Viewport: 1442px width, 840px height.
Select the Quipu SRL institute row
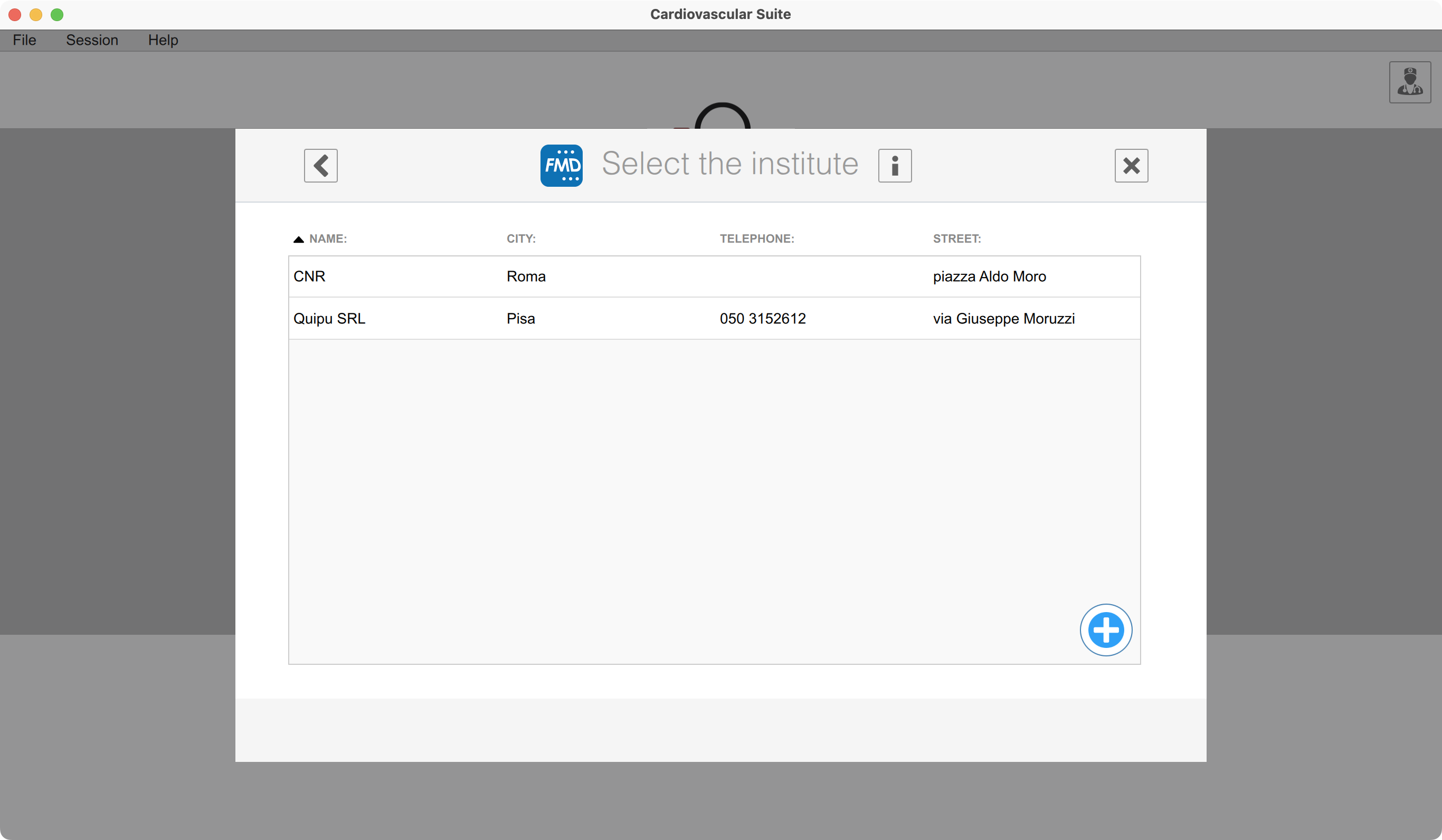pos(329,318)
